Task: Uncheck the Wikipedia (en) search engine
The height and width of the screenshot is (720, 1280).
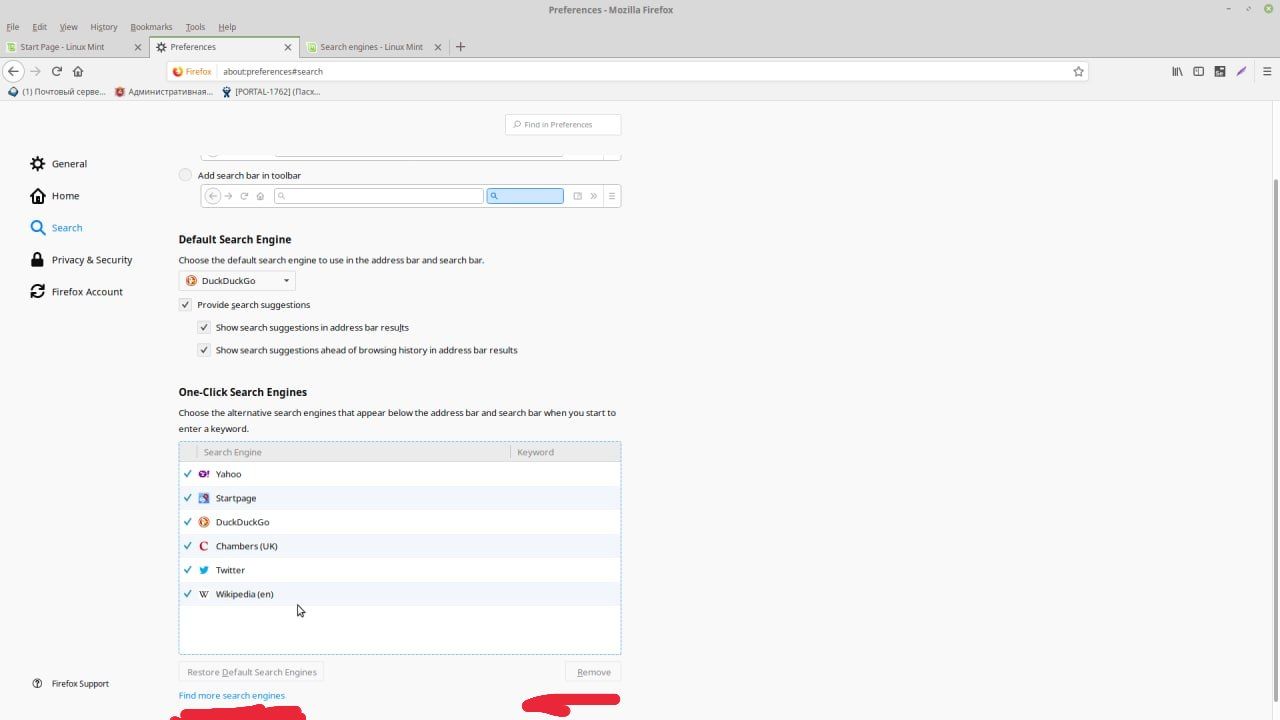Action: [x=188, y=594]
